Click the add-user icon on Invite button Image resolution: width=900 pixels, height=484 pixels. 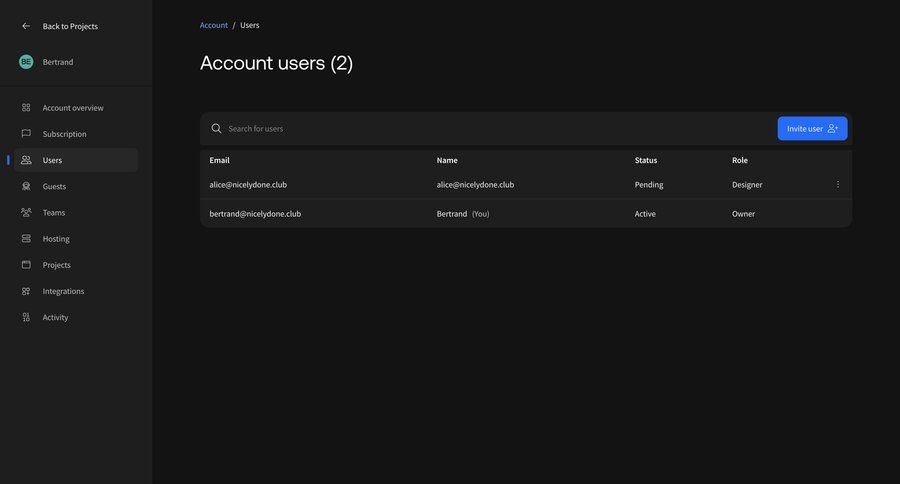(x=832, y=129)
